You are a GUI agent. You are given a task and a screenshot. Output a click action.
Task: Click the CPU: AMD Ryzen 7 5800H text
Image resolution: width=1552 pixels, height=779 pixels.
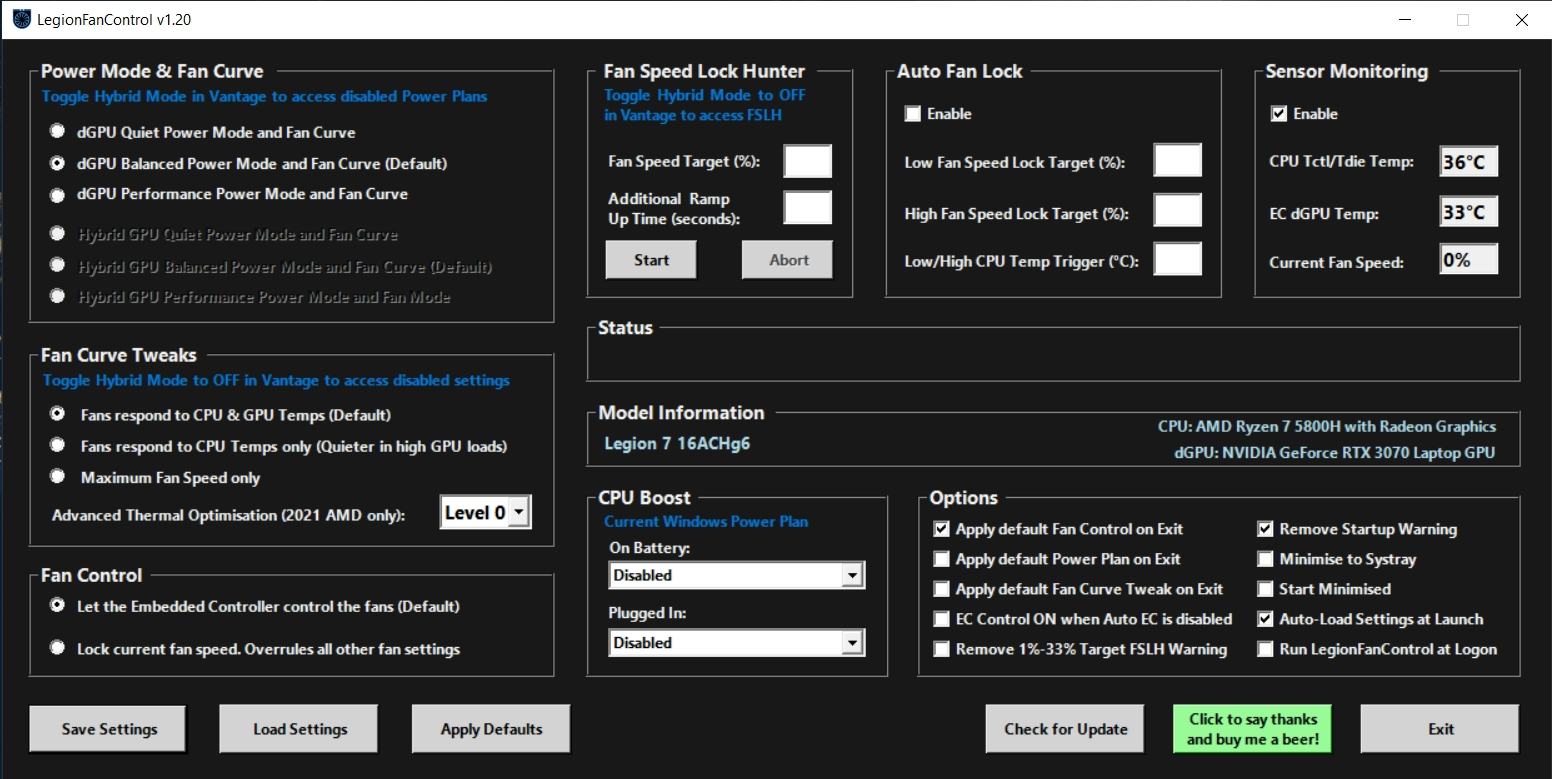click(x=1327, y=427)
